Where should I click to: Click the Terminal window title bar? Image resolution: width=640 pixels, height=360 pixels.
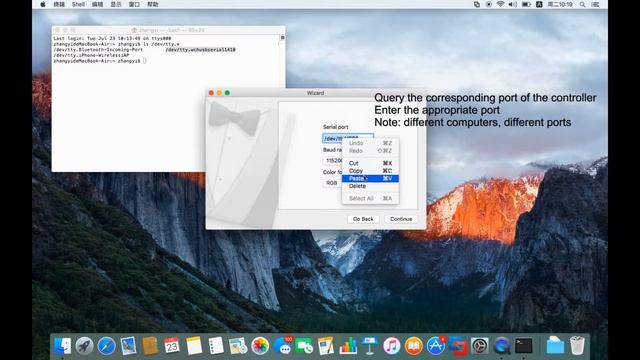pos(168,30)
